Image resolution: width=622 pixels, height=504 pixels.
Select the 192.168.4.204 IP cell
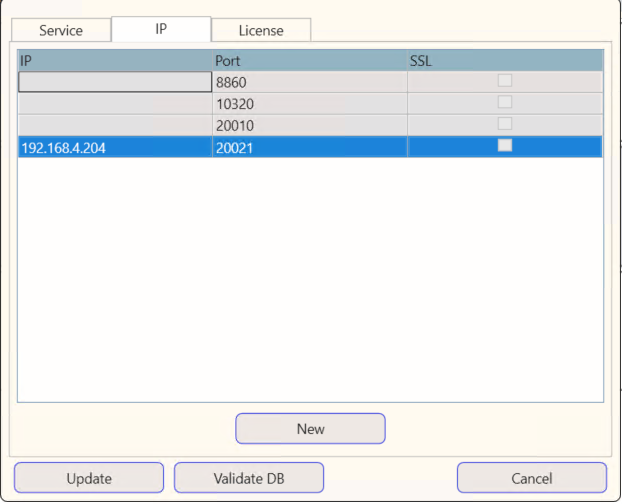point(114,147)
